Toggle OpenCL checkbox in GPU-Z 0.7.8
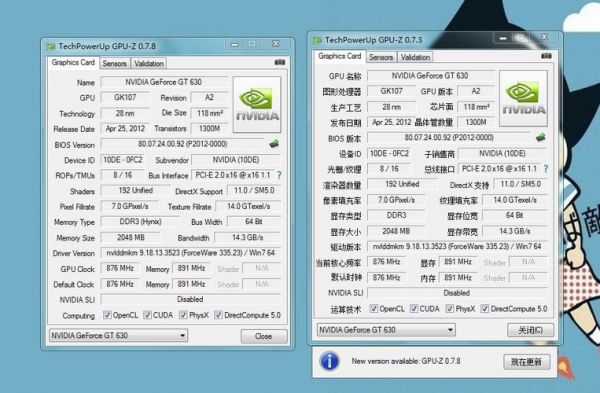This screenshot has height=393, width=600. [x=107, y=315]
